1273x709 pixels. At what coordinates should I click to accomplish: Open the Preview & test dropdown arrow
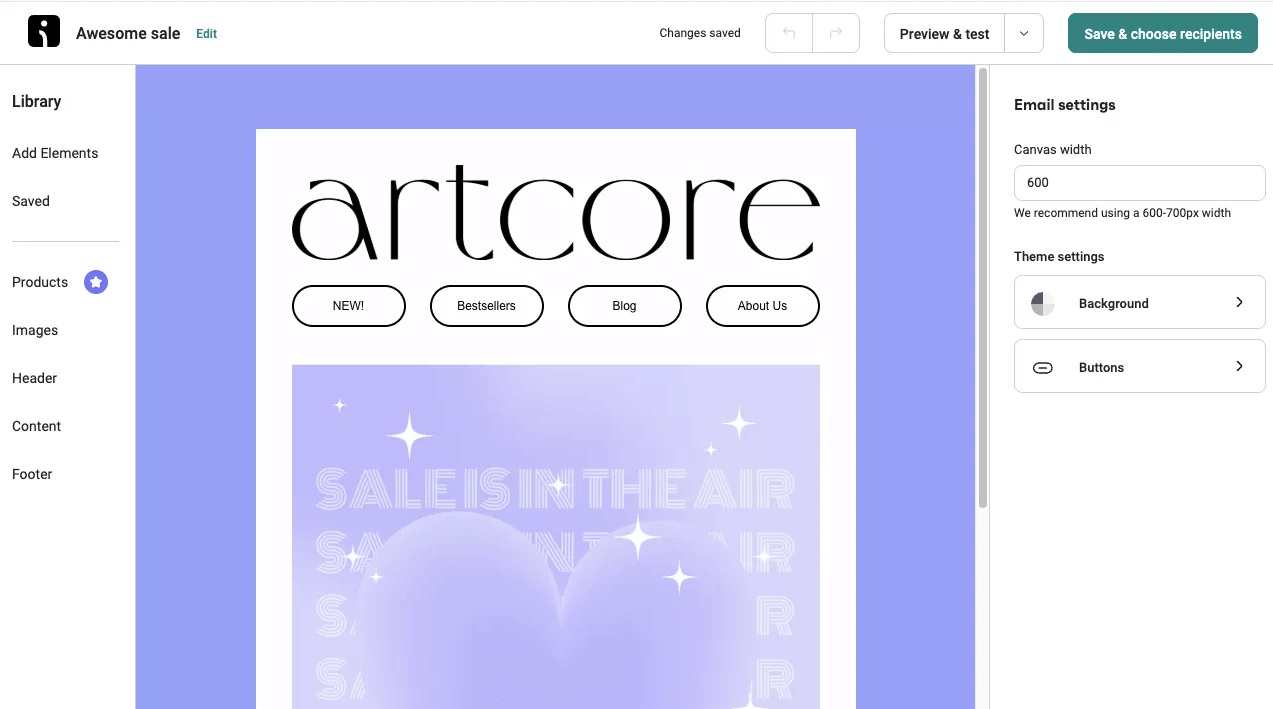click(x=1023, y=33)
